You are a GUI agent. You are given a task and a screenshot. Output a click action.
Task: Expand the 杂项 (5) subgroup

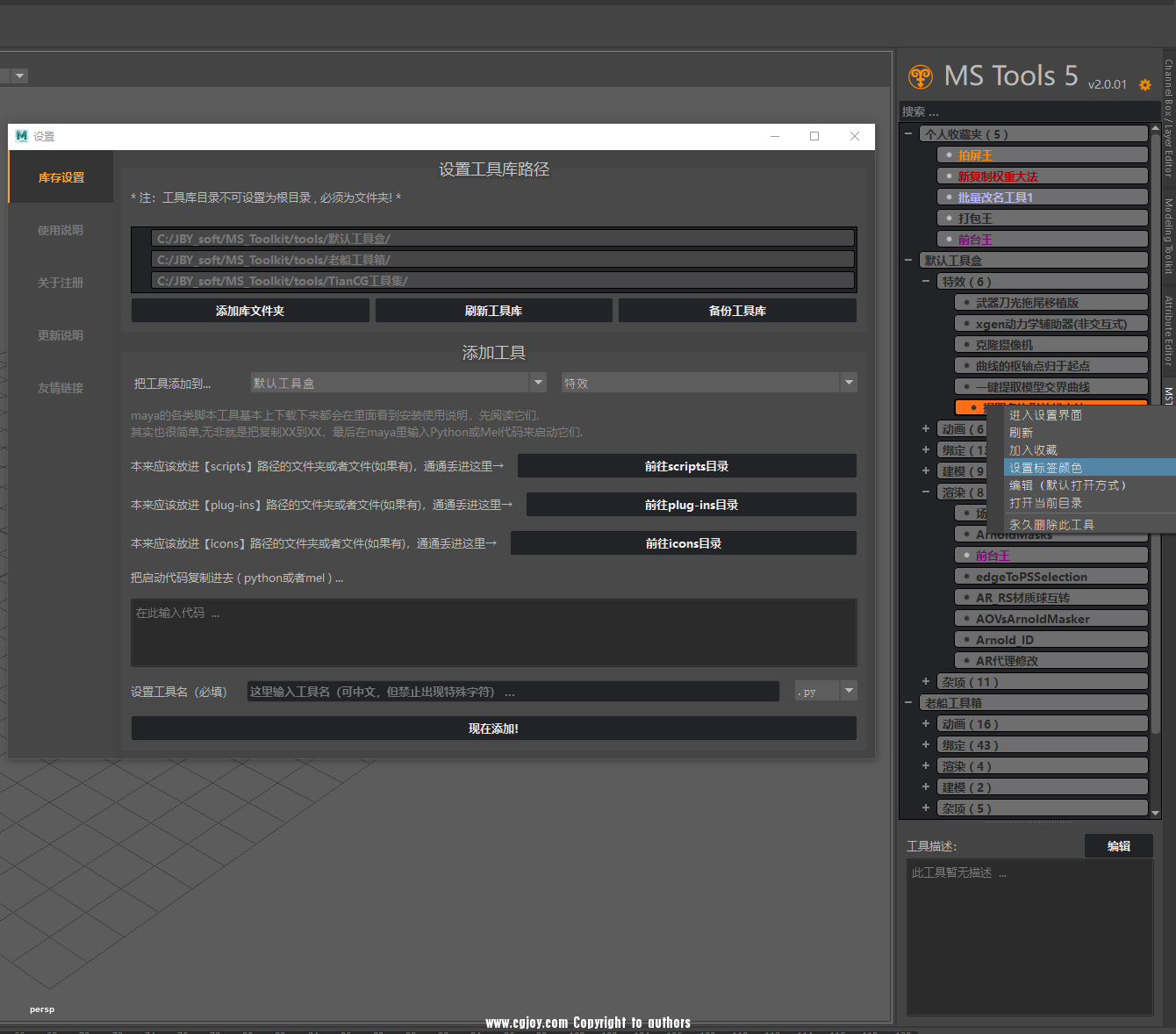[x=926, y=808]
